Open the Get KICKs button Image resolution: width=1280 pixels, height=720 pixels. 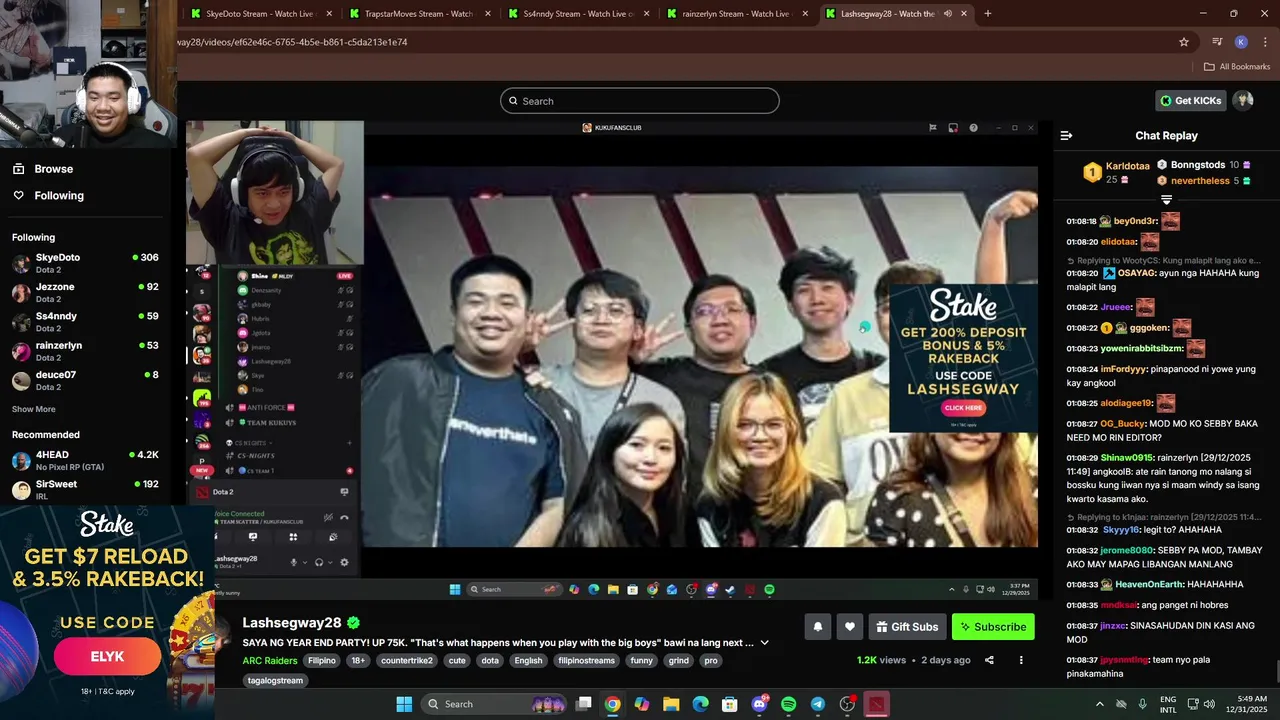[x=1190, y=101]
